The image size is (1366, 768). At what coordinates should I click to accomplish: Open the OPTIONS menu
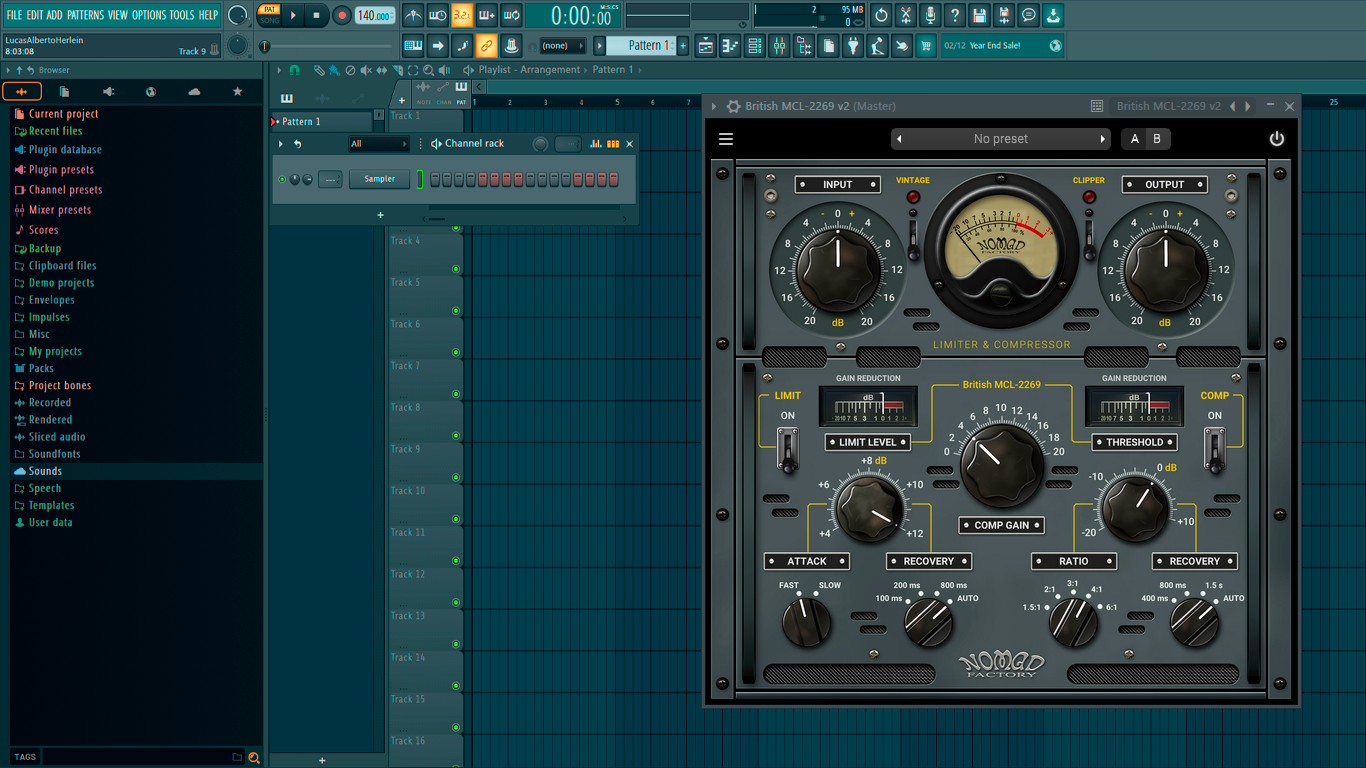click(x=149, y=15)
